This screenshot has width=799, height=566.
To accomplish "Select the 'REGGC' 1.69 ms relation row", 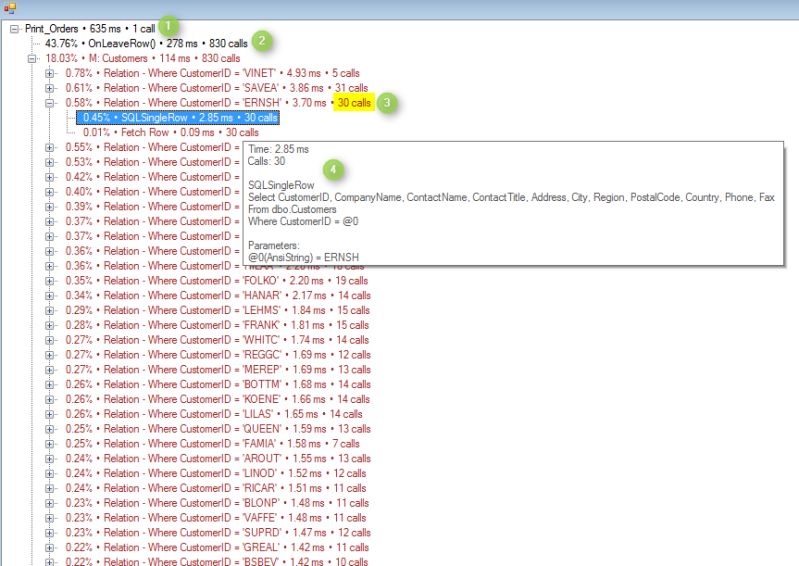I will point(218,355).
